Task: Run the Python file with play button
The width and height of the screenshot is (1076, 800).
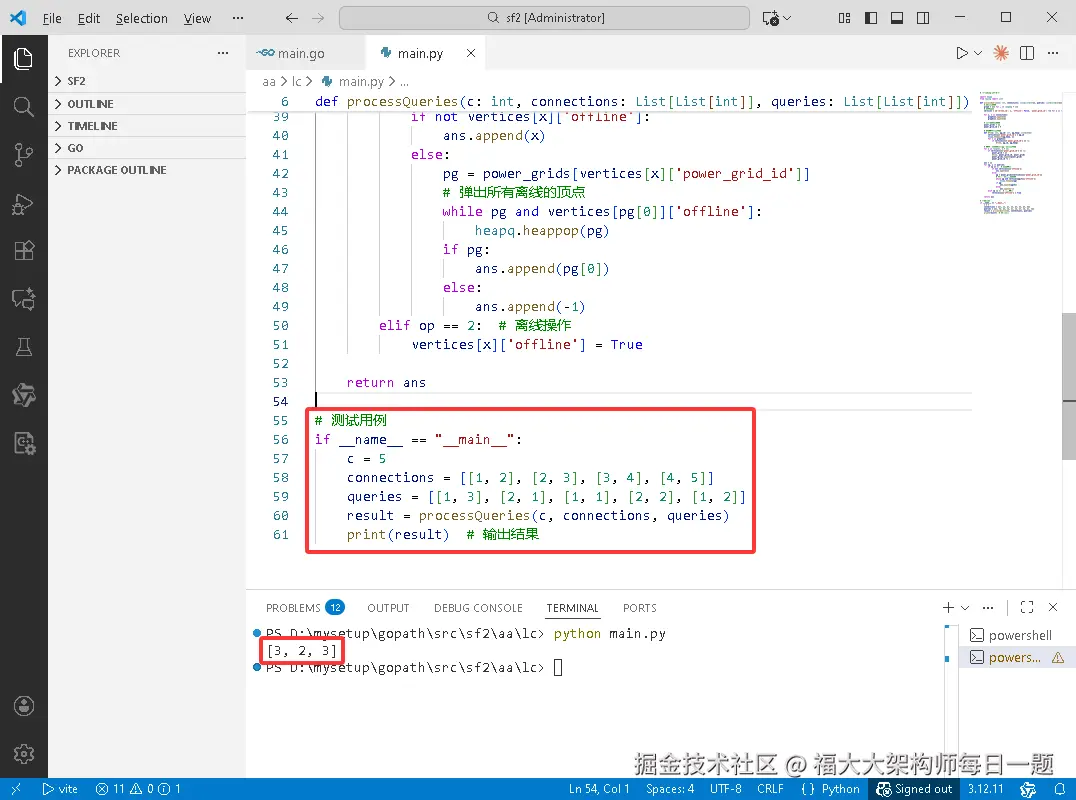Action: point(962,53)
